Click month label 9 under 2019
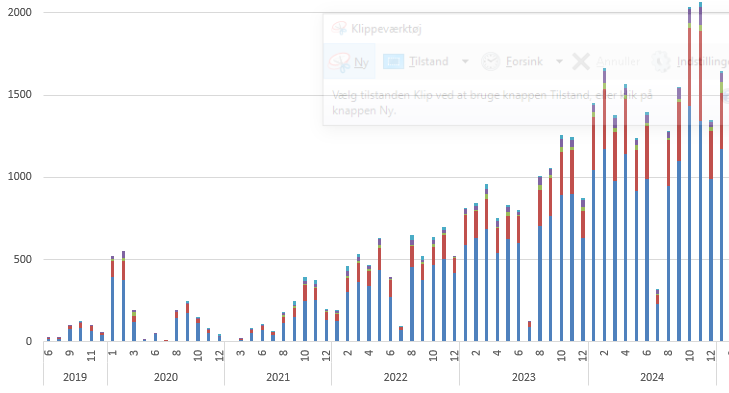This screenshot has width=729, height=393. (x=70, y=353)
